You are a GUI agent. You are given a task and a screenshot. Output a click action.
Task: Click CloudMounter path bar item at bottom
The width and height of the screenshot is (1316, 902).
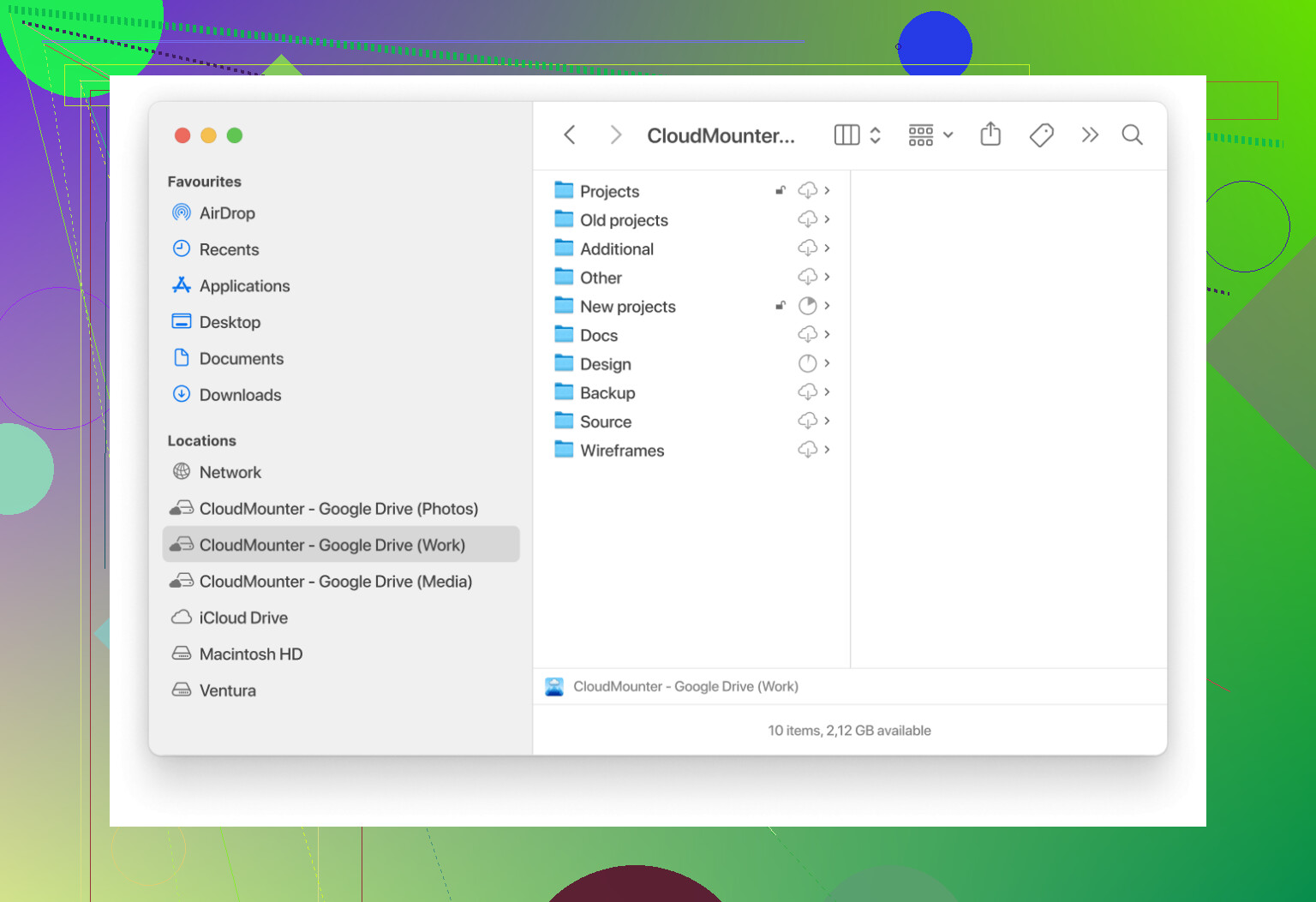point(685,687)
